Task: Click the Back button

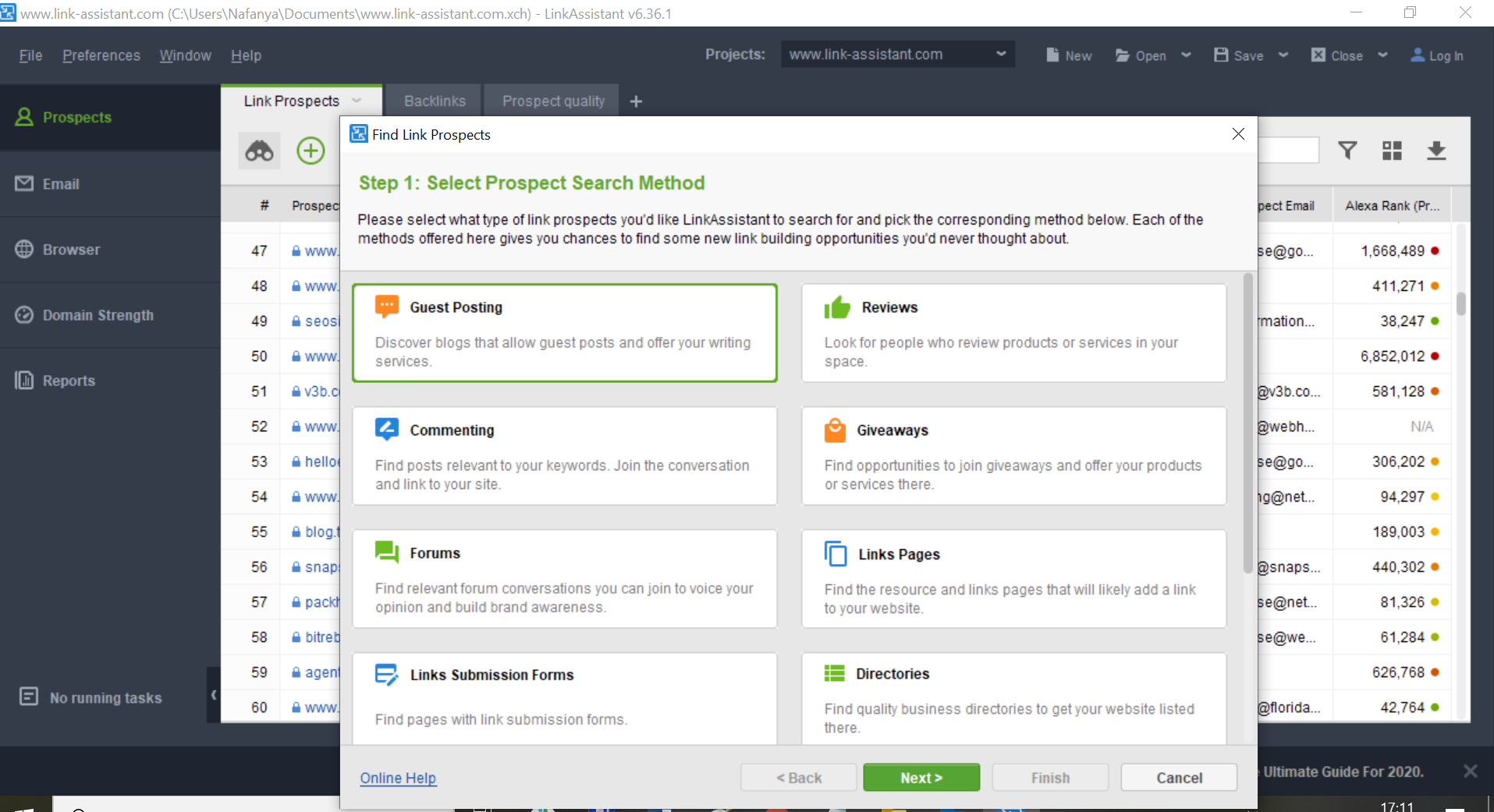Action: [799, 778]
